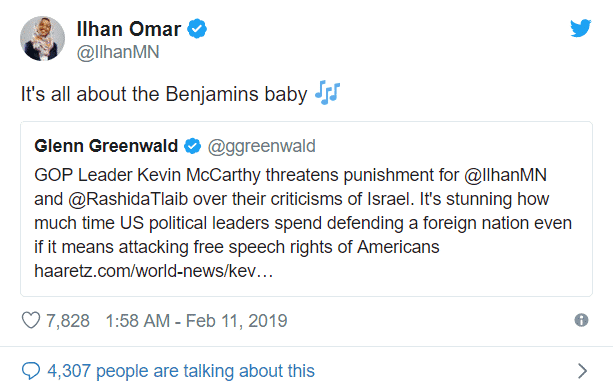Open the 1:58 AM - Feb 11, 2019 timestamp
This screenshot has width=613, height=387.
[x=197, y=321]
